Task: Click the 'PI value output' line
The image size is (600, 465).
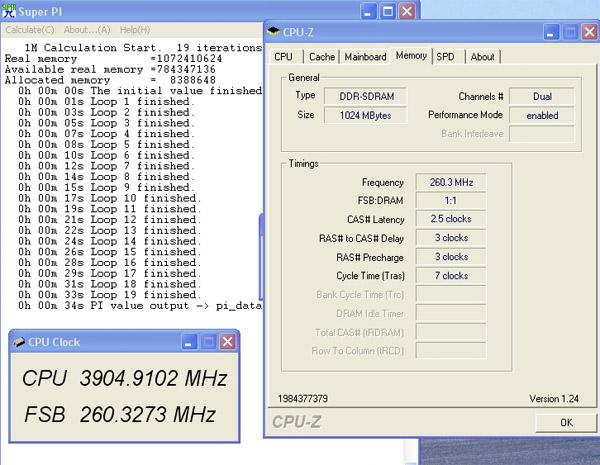Action: (x=140, y=305)
